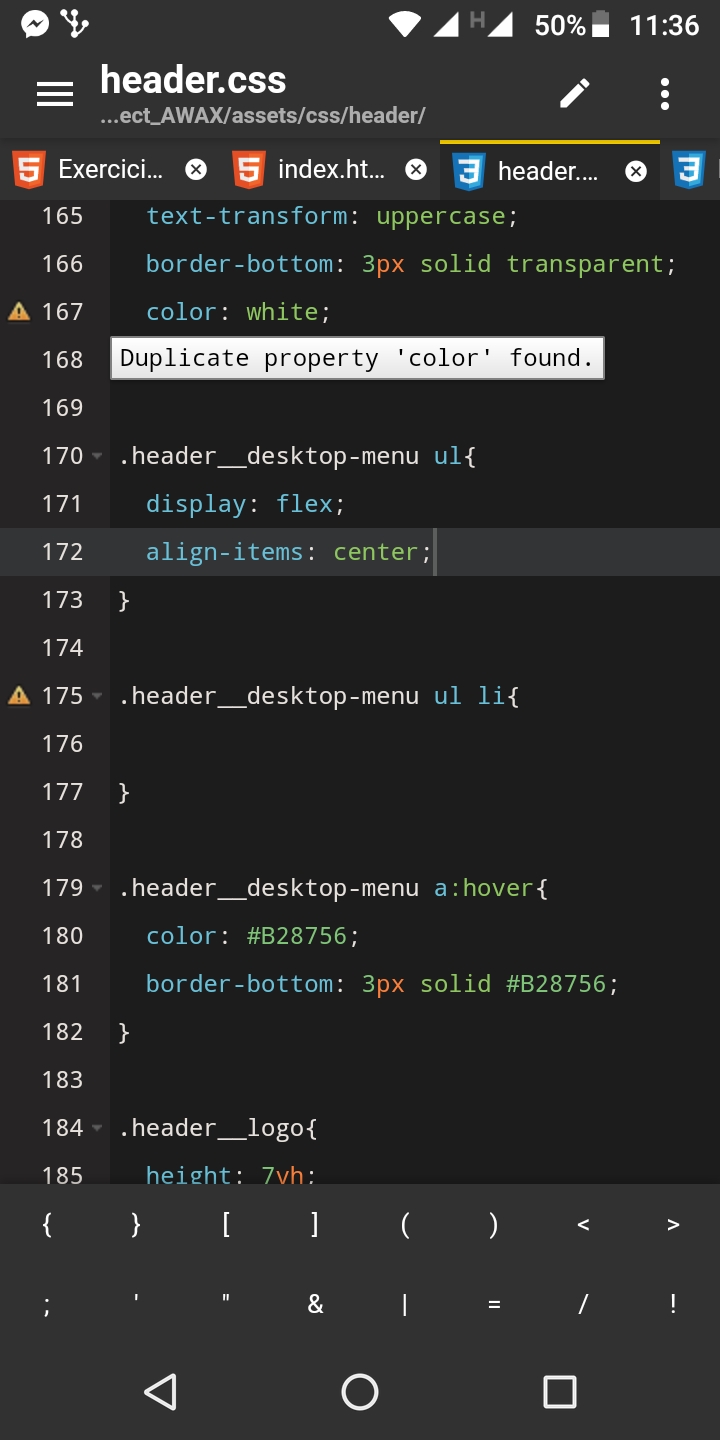Insert the closing curly brace key

click(x=136, y=1224)
